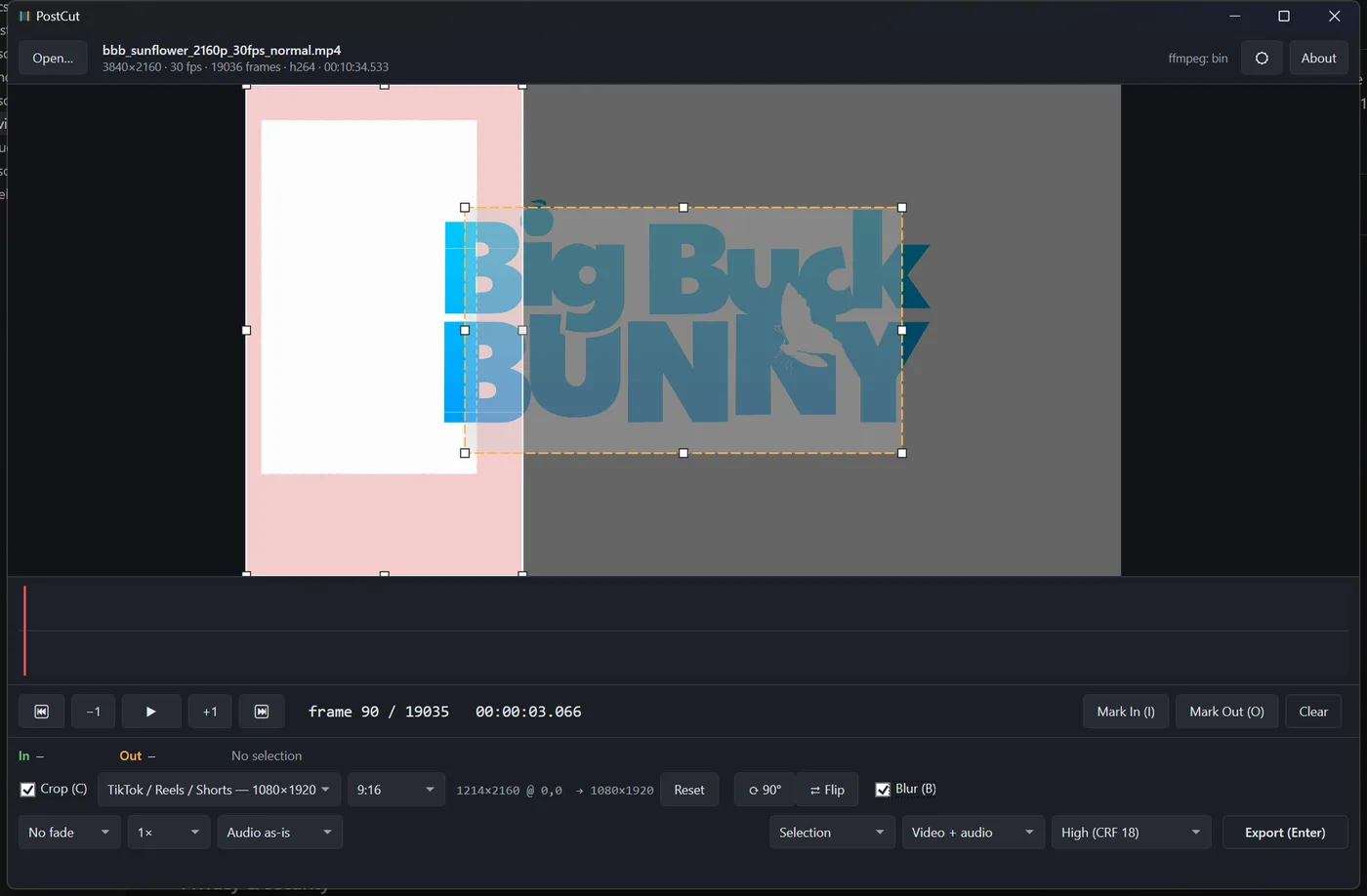Open the 1× speed dropdown
1367x896 pixels.
tap(169, 833)
